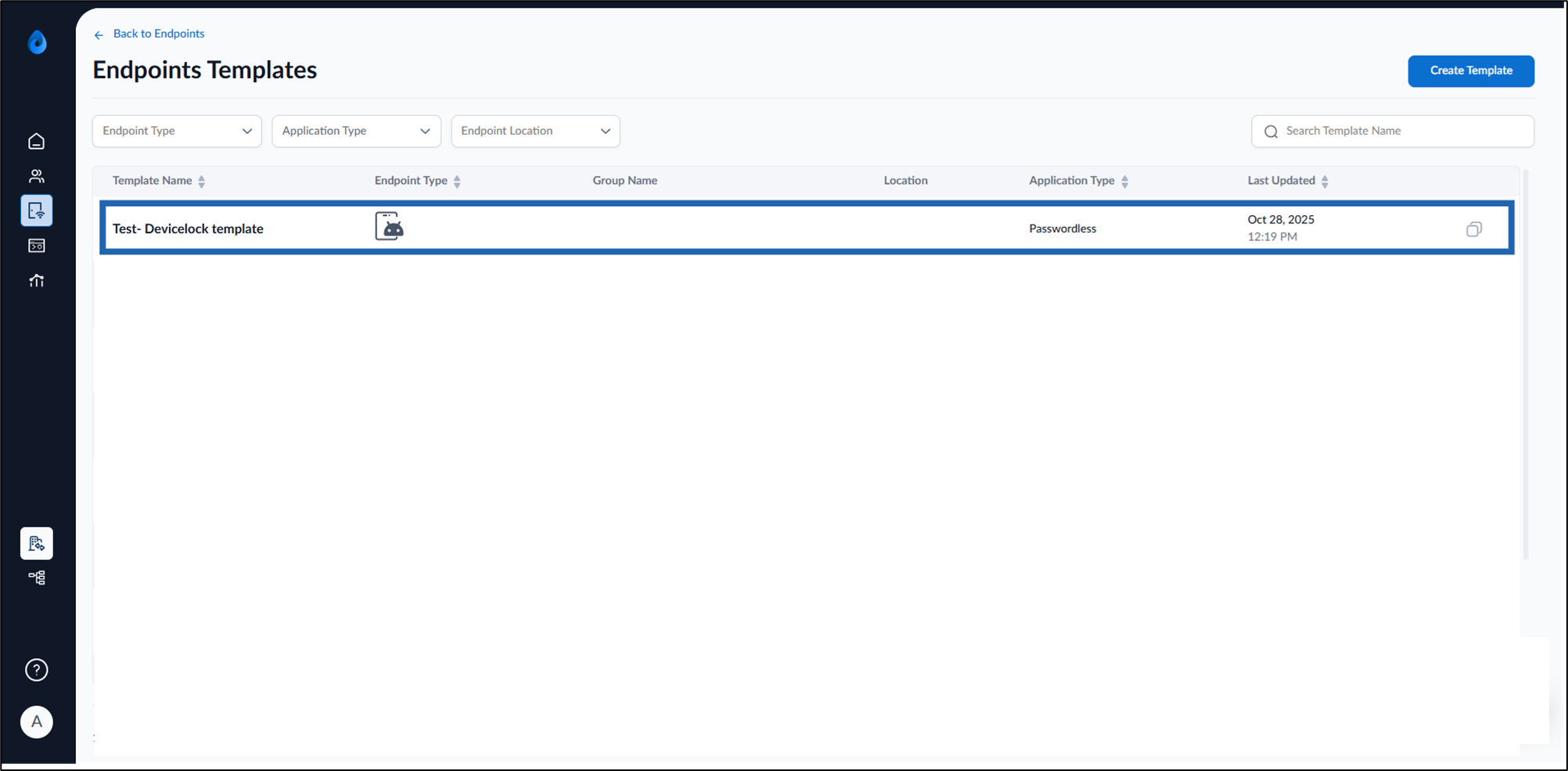Image resolution: width=1568 pixels, height=771 pixels.
Task: Expand the Application Type filter dropdown
Action: click(356, 131)
